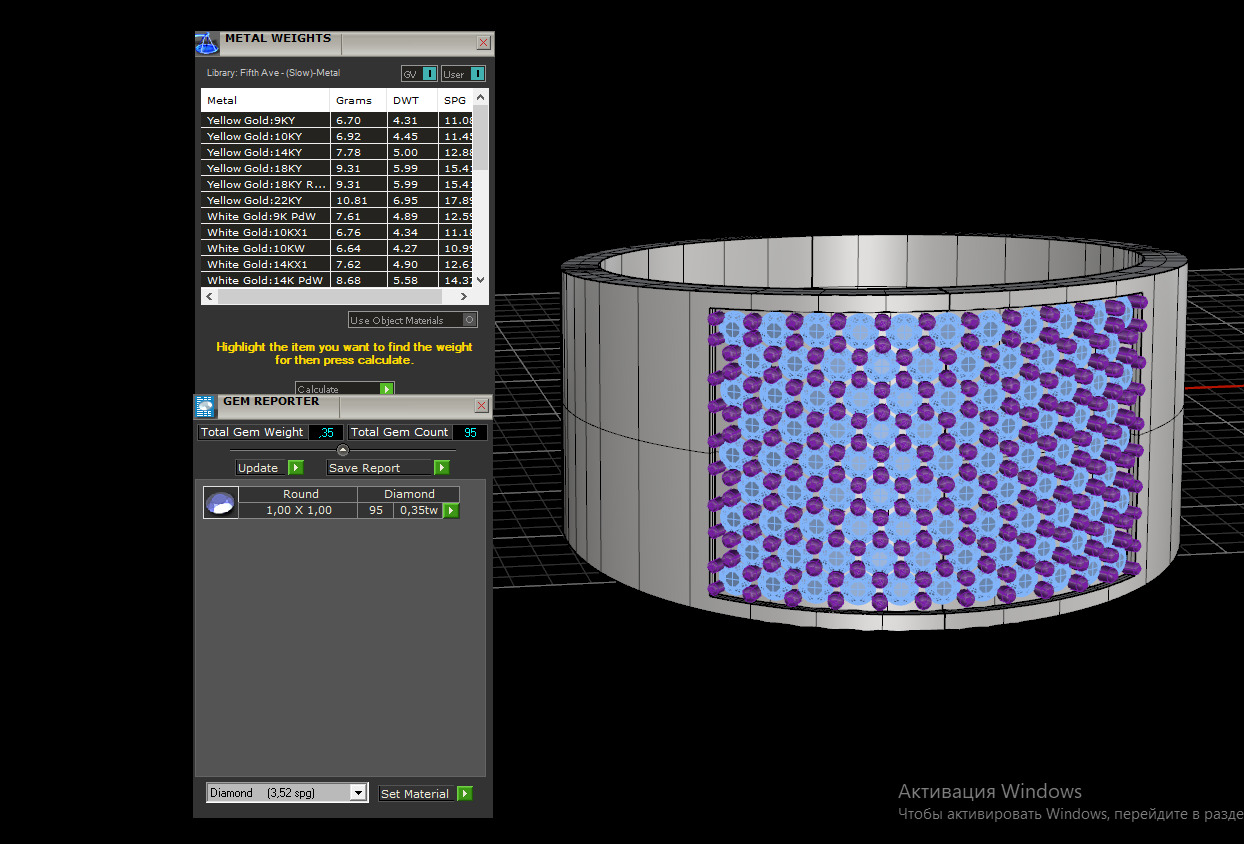The height and width of the screenshot is (844, 1244).
Task: Click the Library: Fifth Ave - (Slow)-Metal label
Action: (273, 73)
